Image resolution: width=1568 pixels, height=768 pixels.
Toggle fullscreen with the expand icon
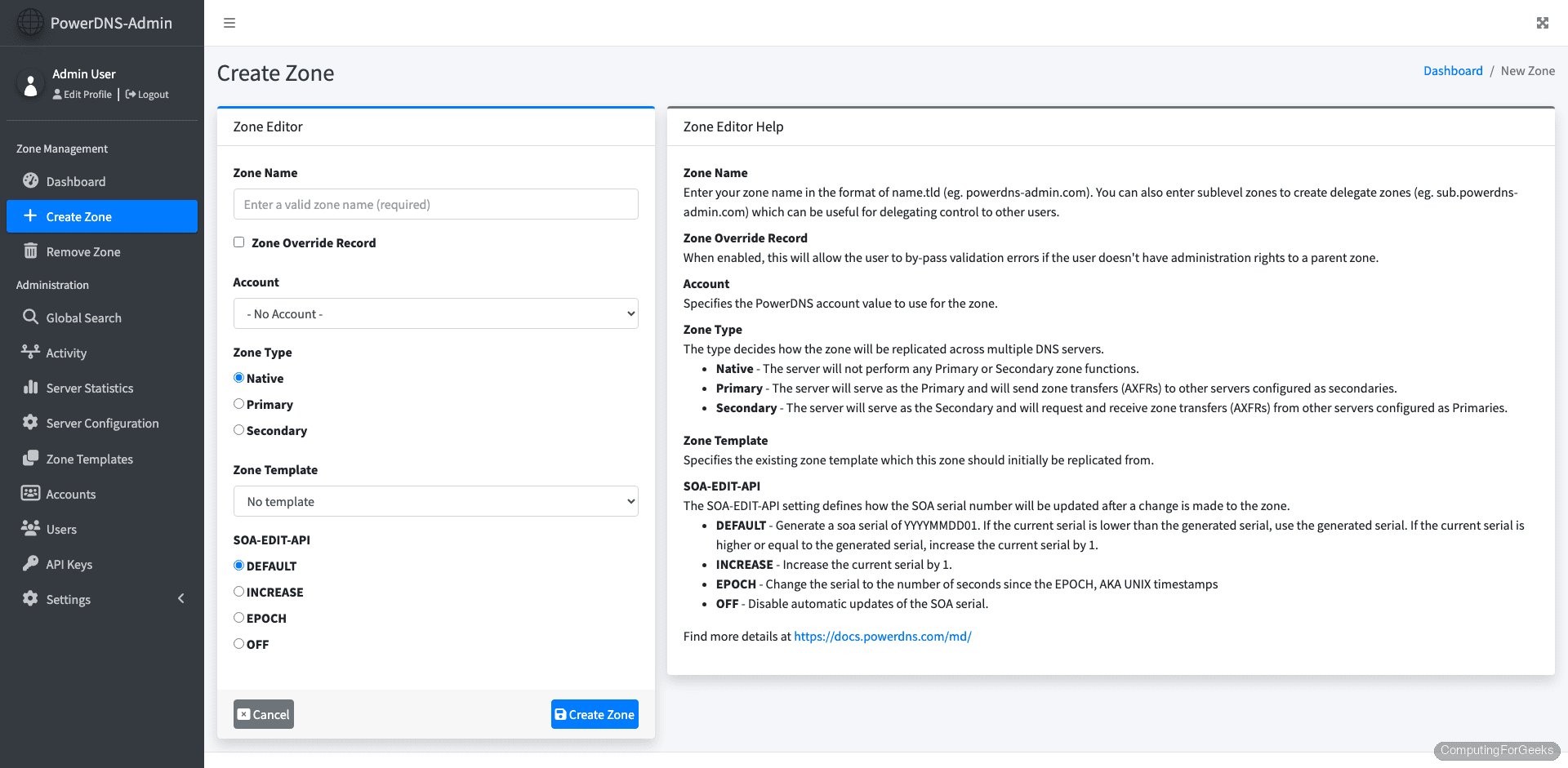point(1542,22)
